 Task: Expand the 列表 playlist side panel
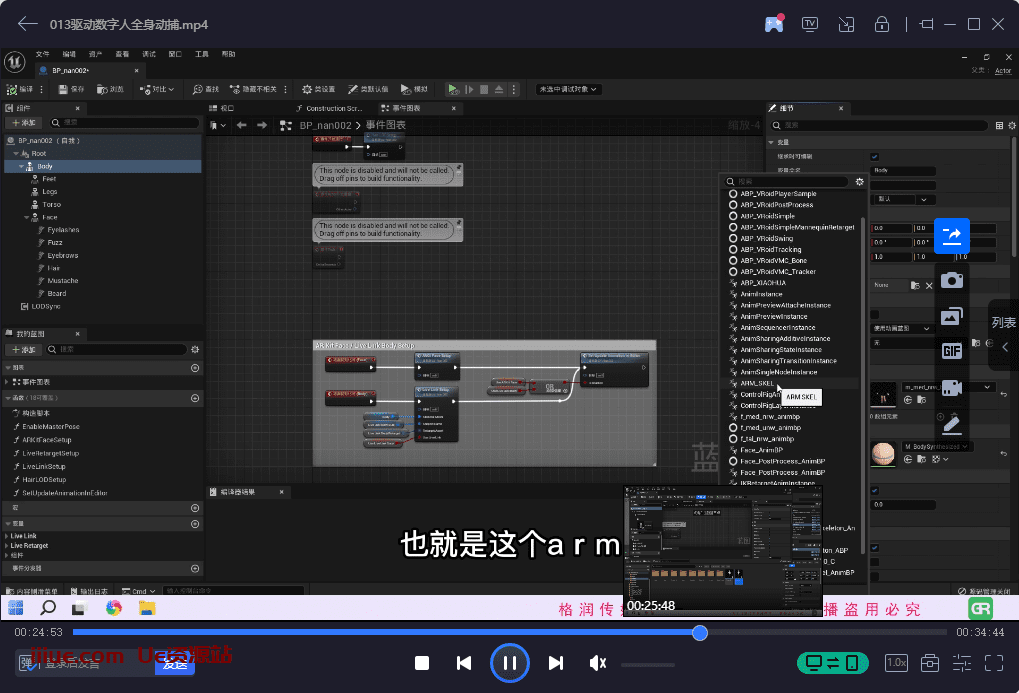1004,335
